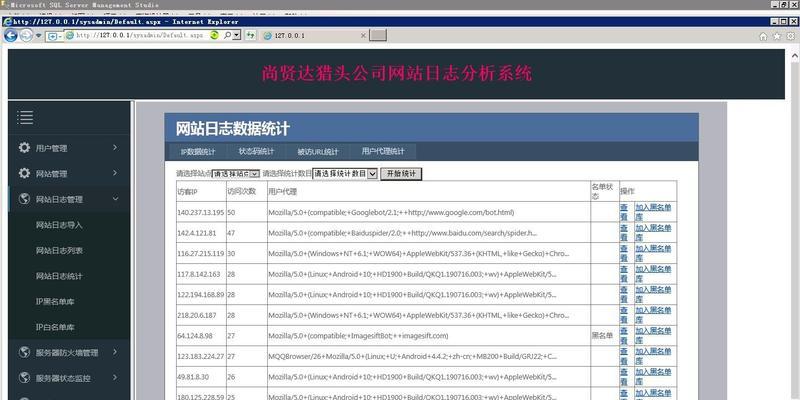Open the 请选择统计数目 dropdown

click(344, 173)
